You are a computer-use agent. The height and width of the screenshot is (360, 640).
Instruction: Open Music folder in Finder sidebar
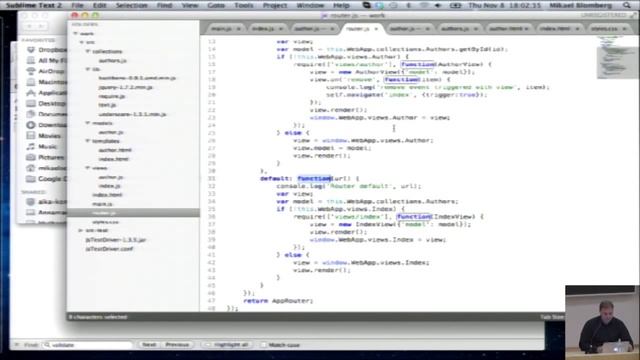coord(42,146)
